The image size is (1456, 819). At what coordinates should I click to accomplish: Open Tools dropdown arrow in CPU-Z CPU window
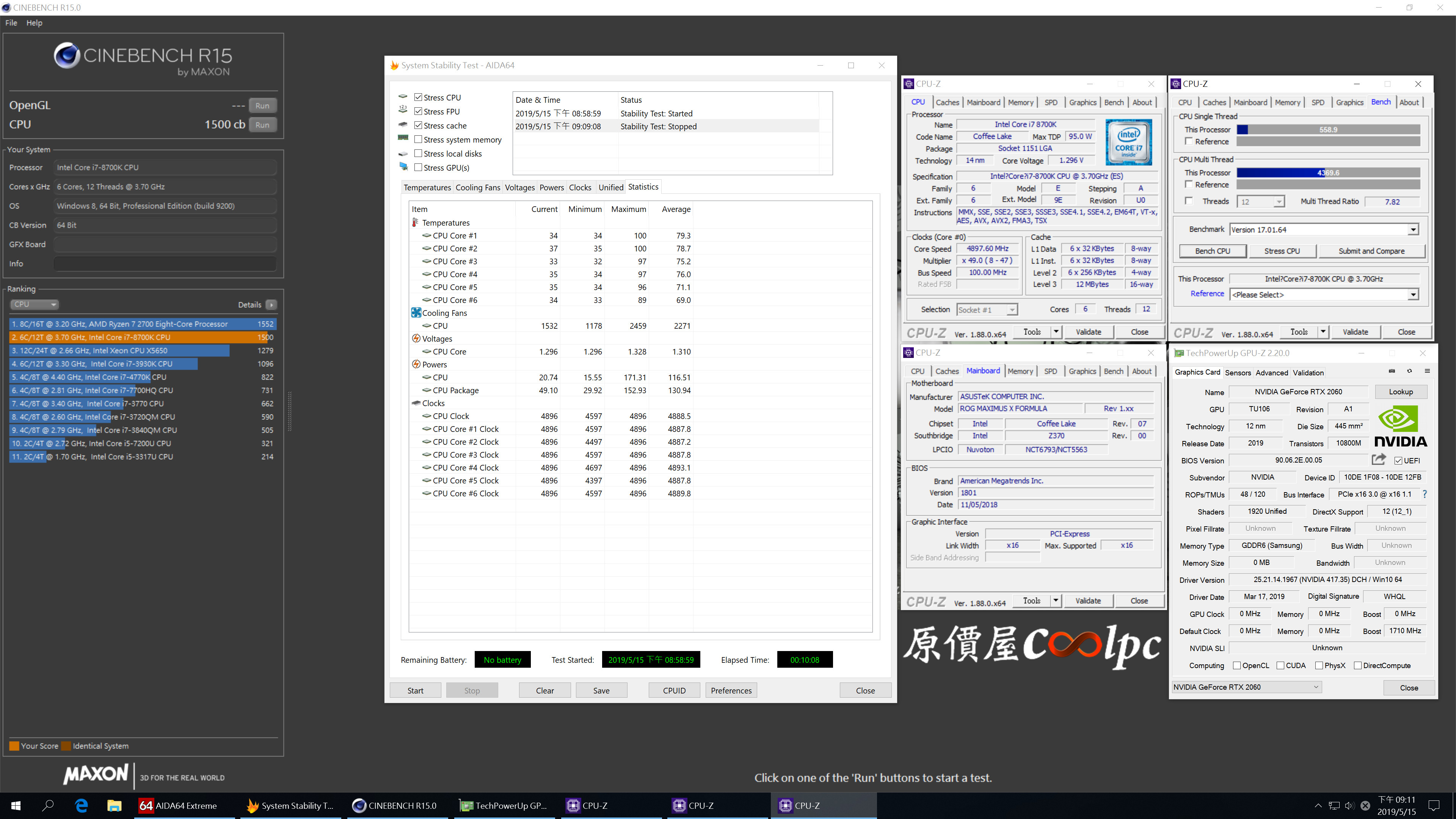tap(1056, 332)
